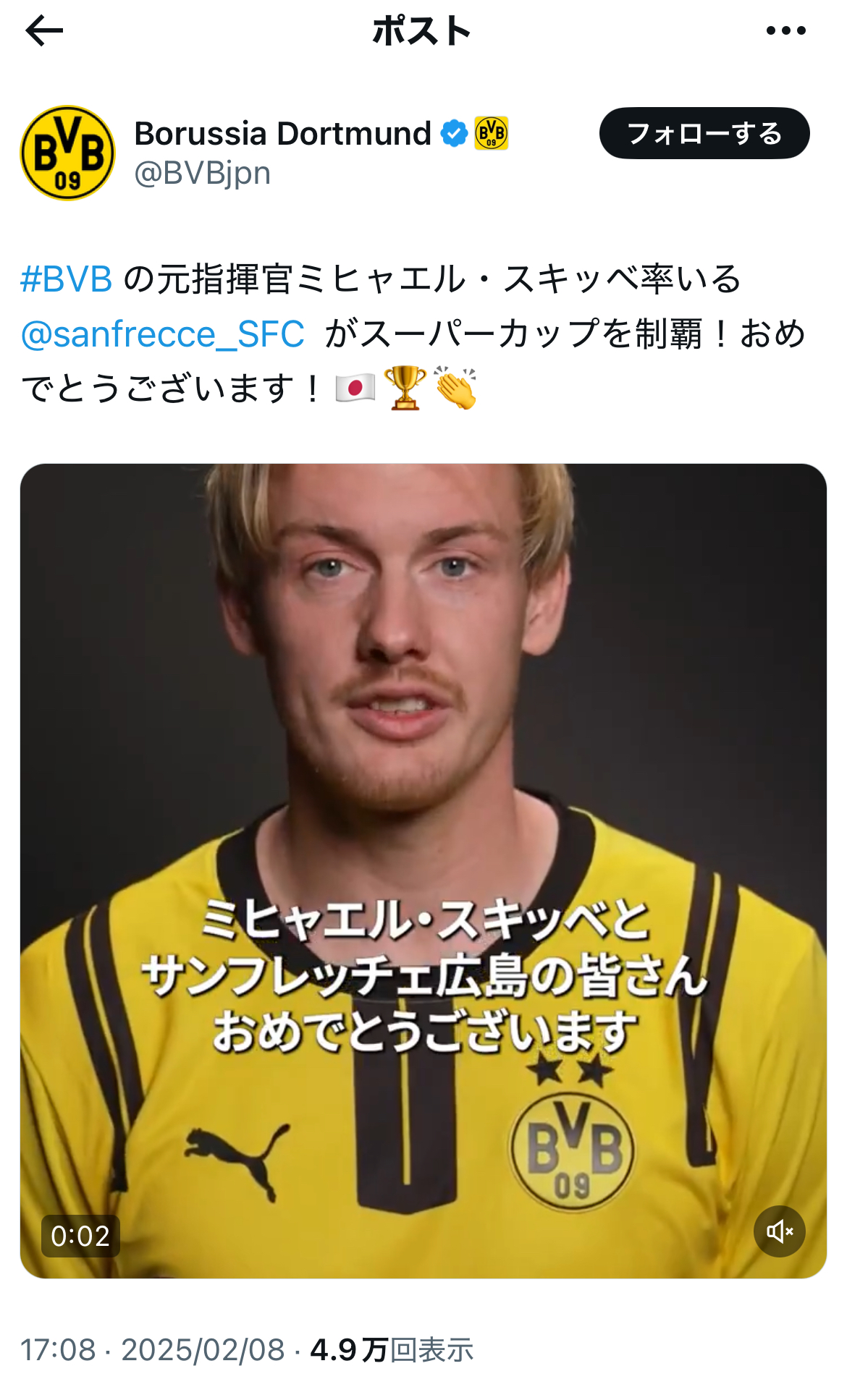Tap the @BVBjpn handle
Image resolution: width=847 pixels, height=1400 pixels.
click(x=203, y=173)
